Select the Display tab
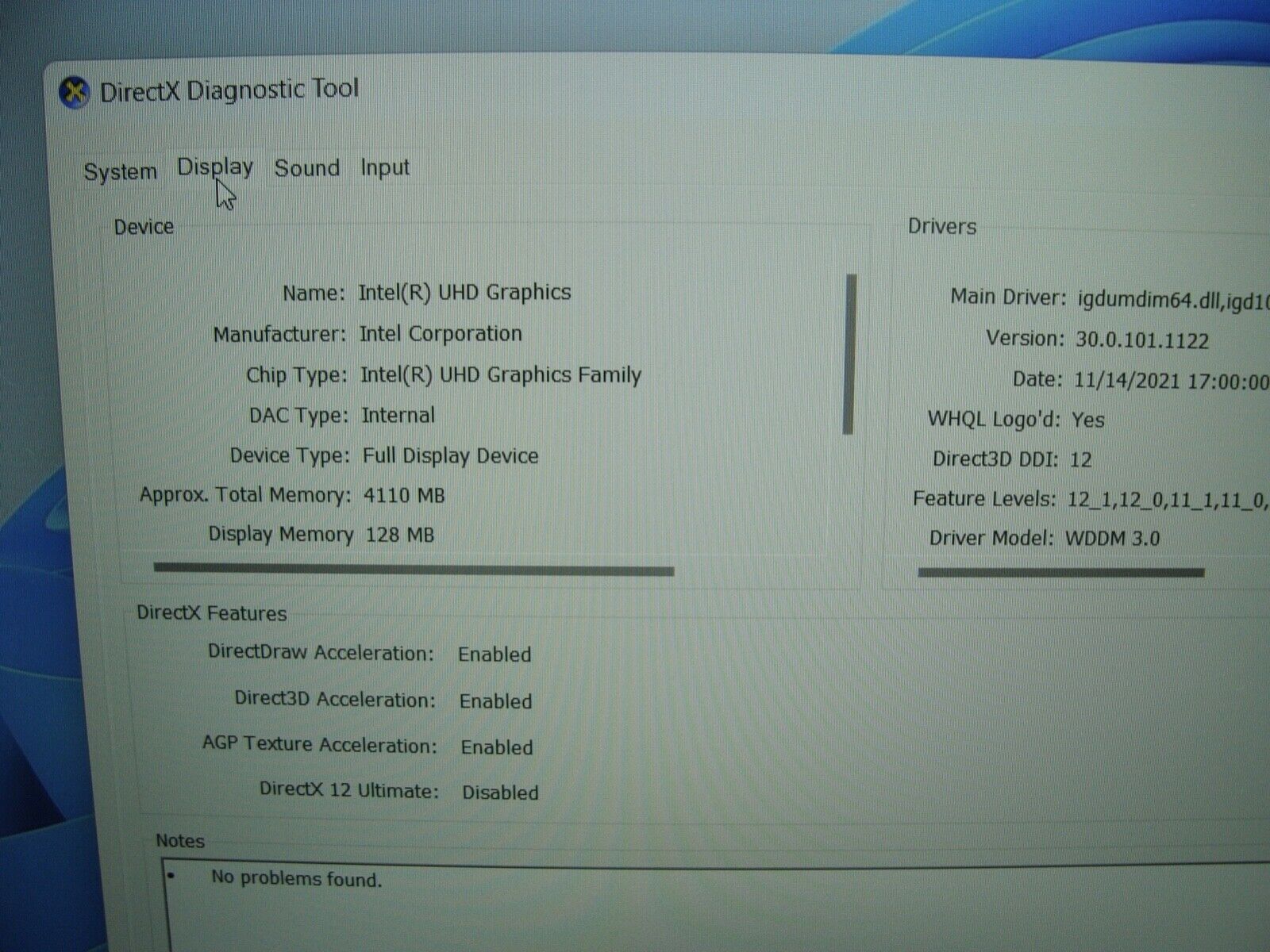The image size is (1270, 952). point(215,167)
